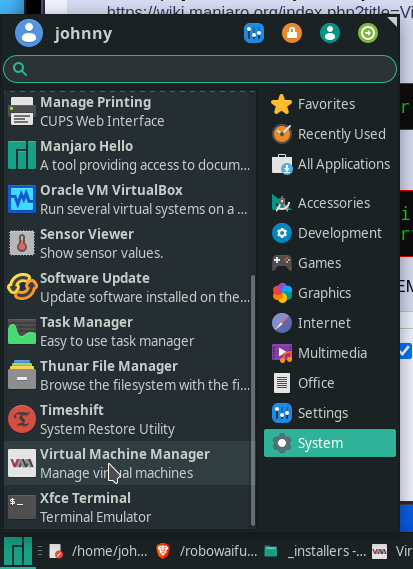This screenshot has height=569, width=413.
Task: Click the taskbar handle dots
Action: (x=40, y=551)
